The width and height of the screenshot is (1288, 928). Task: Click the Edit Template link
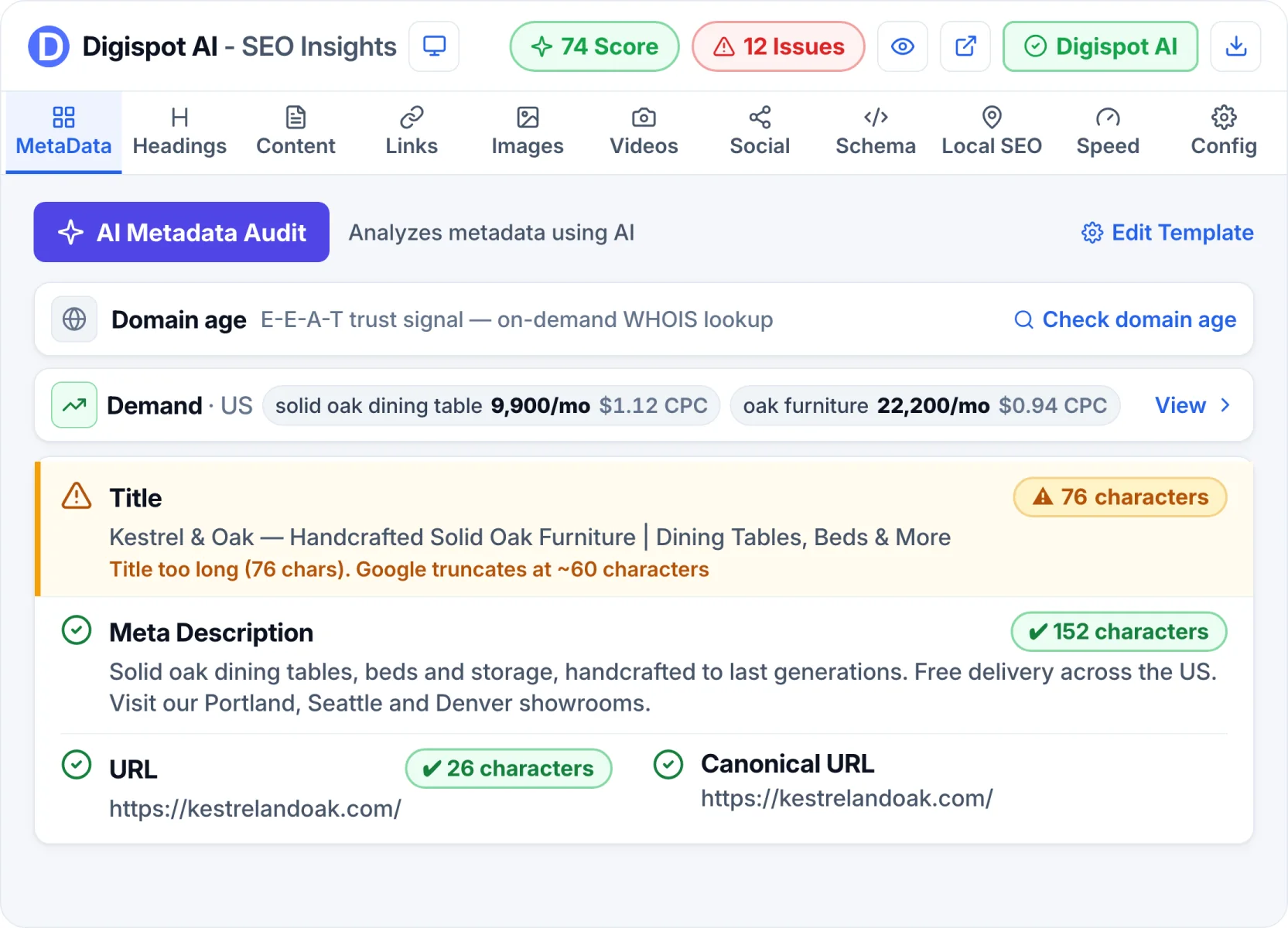[1167, 233]
